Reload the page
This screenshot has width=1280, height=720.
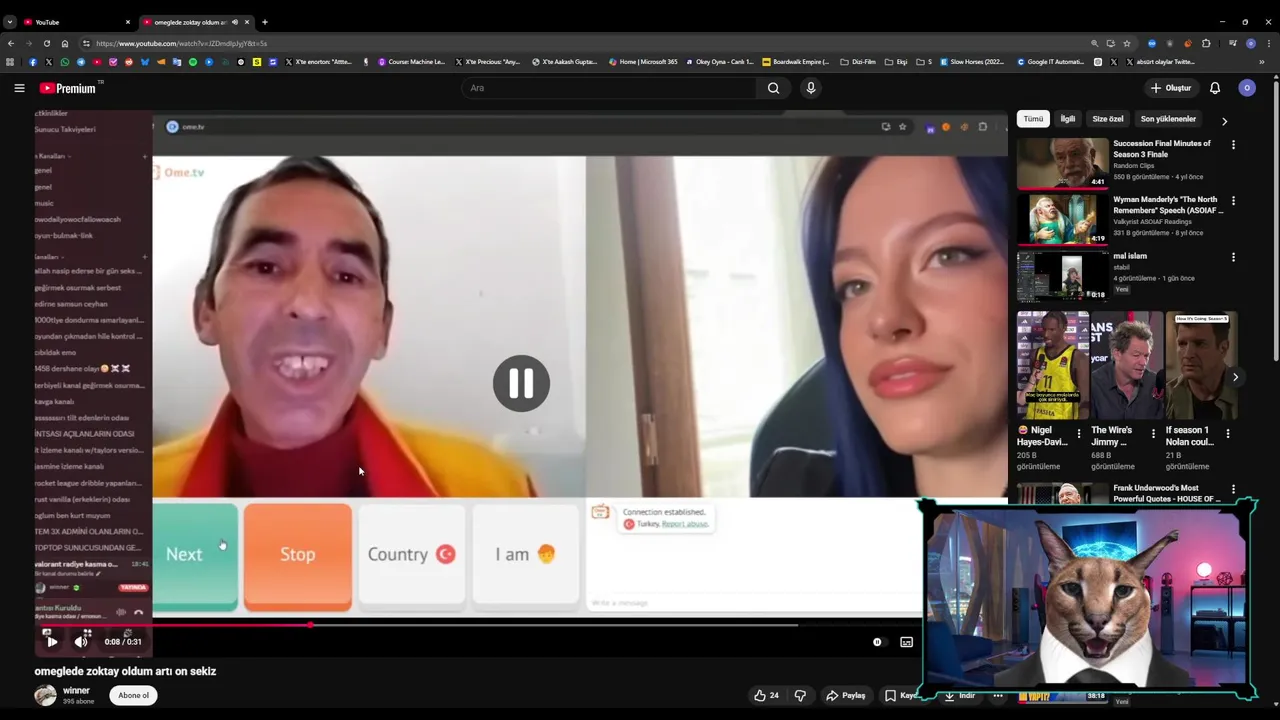click(47, 43)
